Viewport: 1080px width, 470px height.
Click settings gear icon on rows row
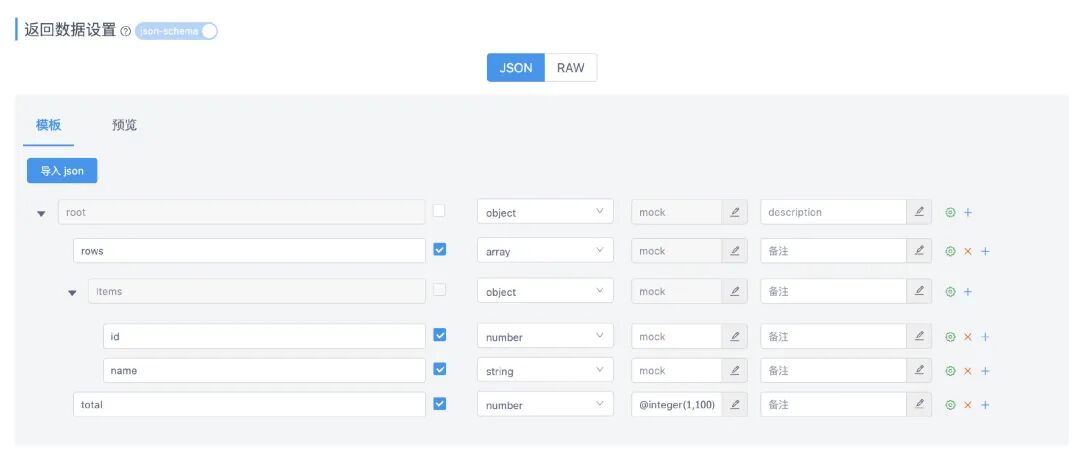(950, 251)
